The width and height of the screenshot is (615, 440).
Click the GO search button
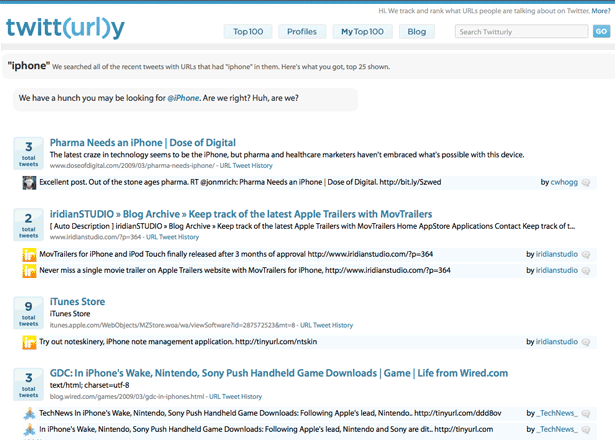coord(601,31)
